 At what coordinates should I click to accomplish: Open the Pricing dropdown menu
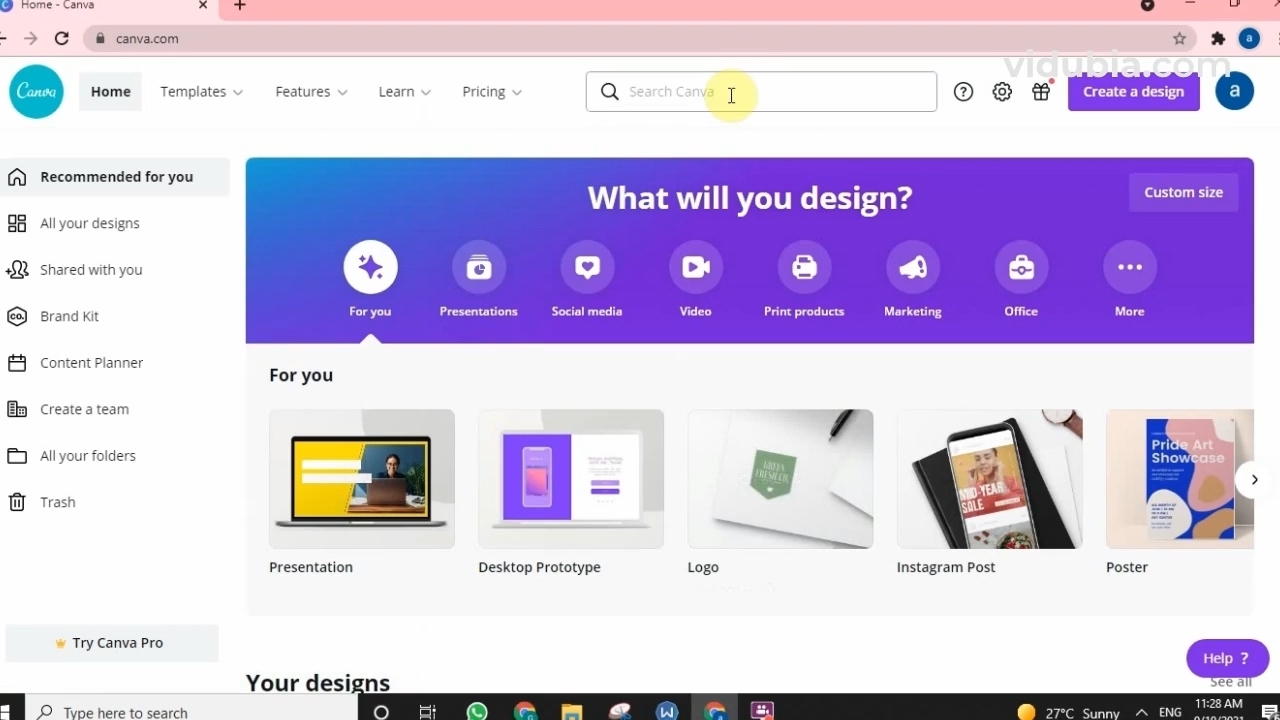click(x=491, y=92)
